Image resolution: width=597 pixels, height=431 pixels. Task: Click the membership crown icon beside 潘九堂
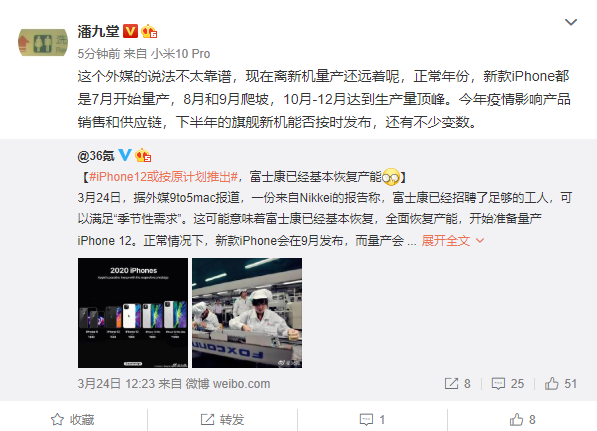[149, 31]
